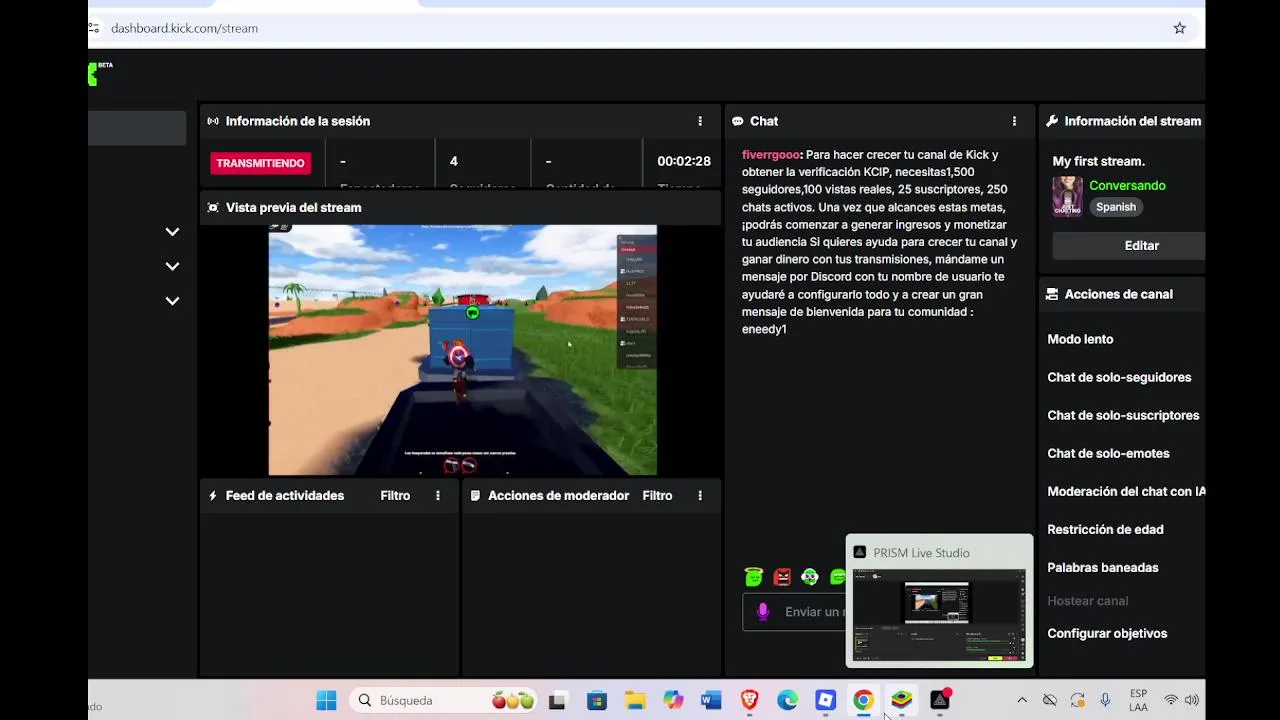Expand the first sidebar chevron
This screenshot has width=1280, height=720.
(172, 232)
